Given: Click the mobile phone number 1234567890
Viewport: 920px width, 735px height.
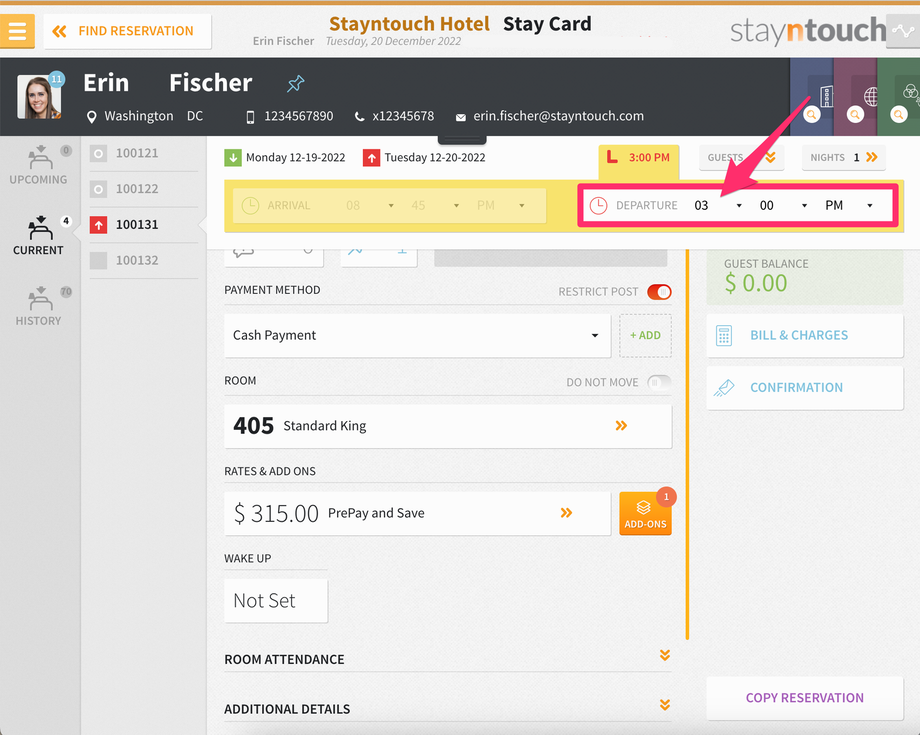Looking at the screenshot, I should 299,116.
